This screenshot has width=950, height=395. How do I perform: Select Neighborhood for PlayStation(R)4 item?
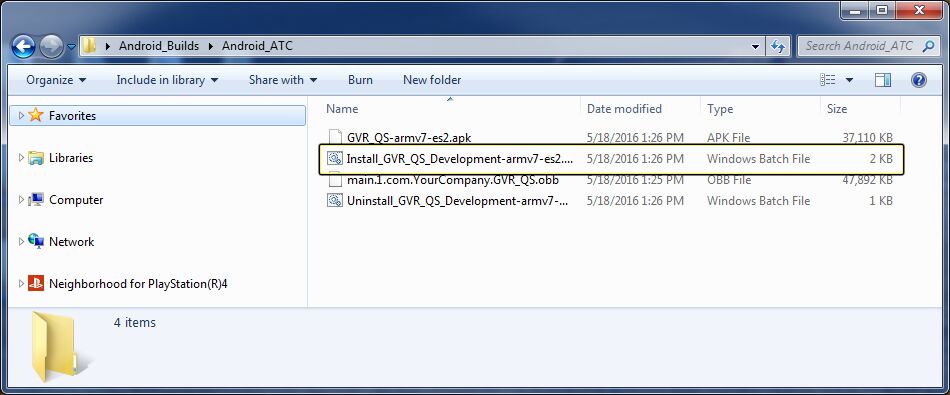click(138, 284)
